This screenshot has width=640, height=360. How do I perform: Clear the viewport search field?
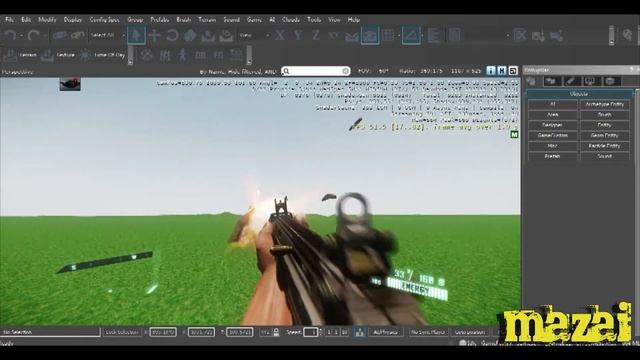(x=345, y=71)
